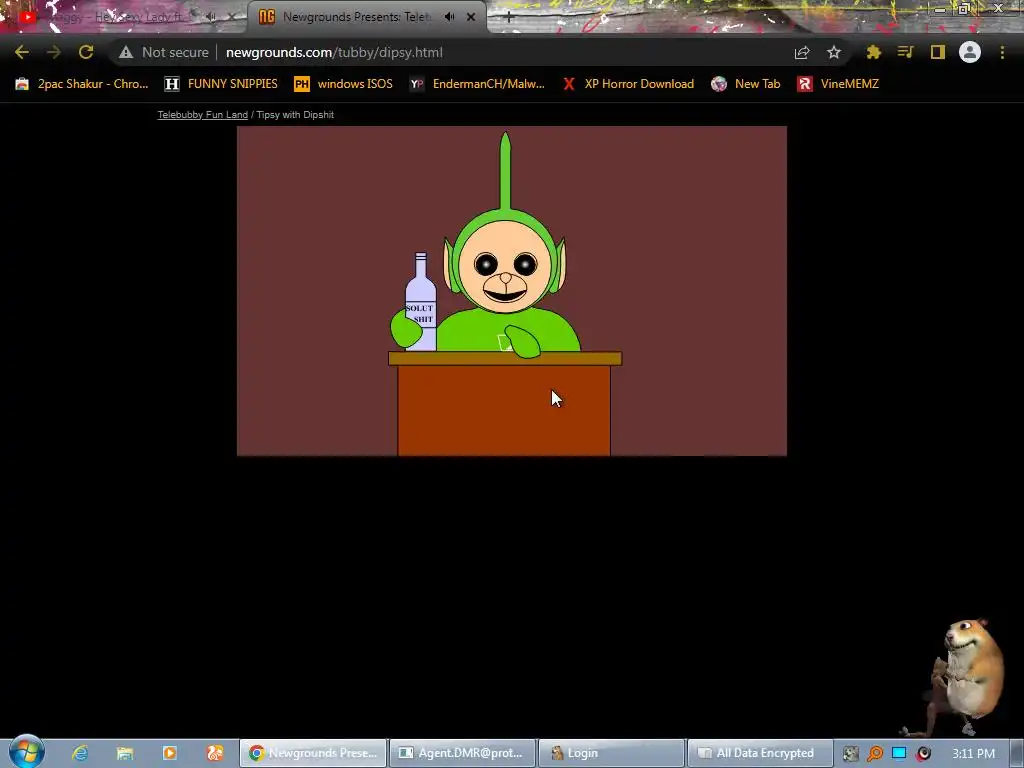Image resolution: width=1024 pixels, height=768 pixels.
Task: Open the Chrome three-dot menu
Action: click(1002, 52)
